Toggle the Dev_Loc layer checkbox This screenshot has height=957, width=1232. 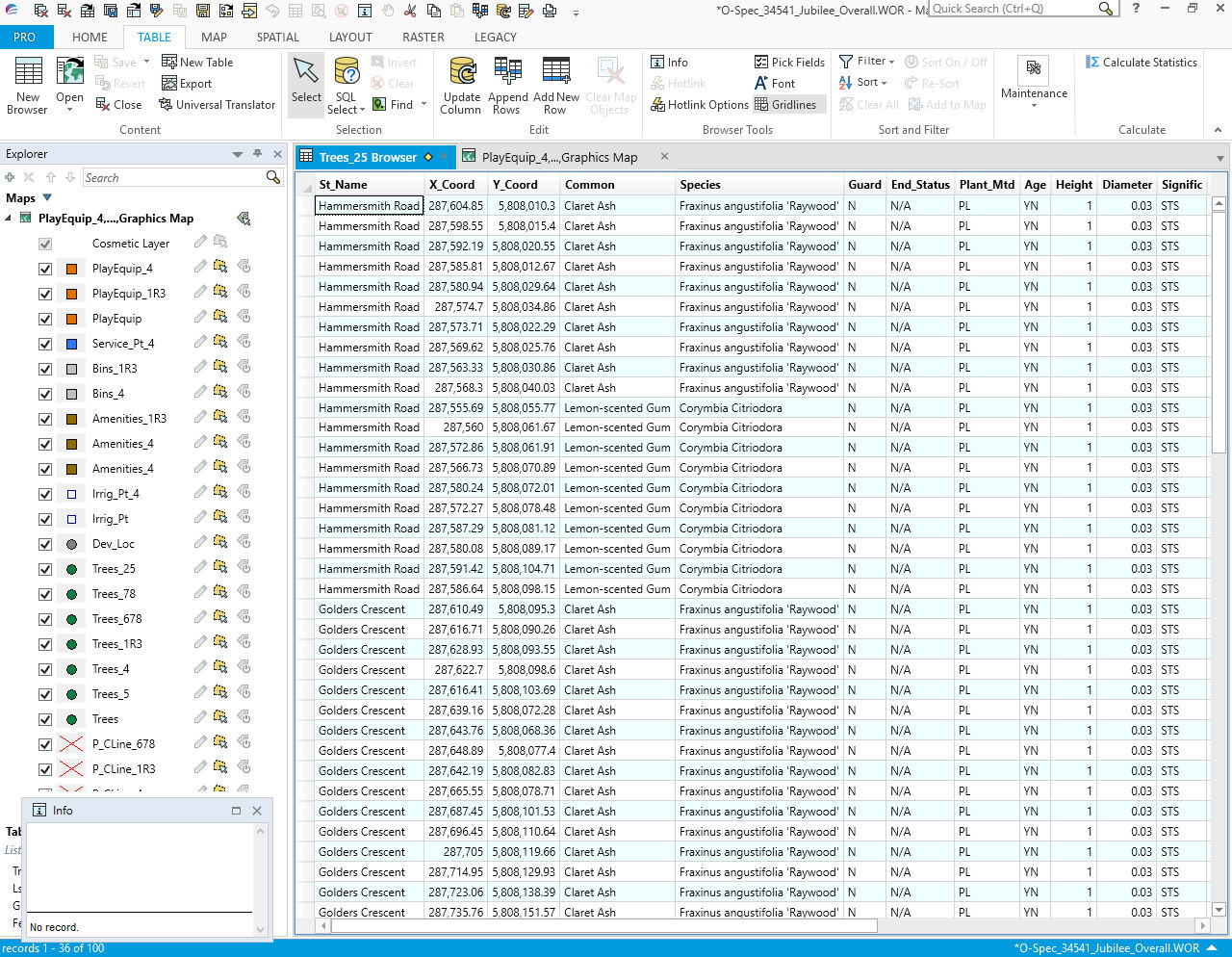[x=45, y=544]
